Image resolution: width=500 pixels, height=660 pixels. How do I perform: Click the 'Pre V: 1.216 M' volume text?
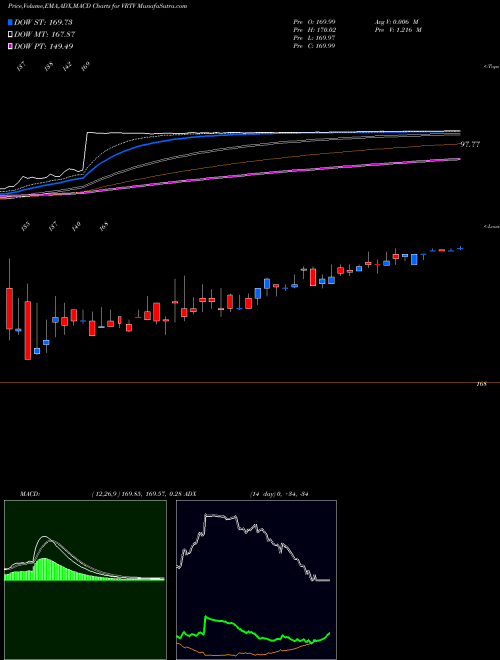click(397, 30)
